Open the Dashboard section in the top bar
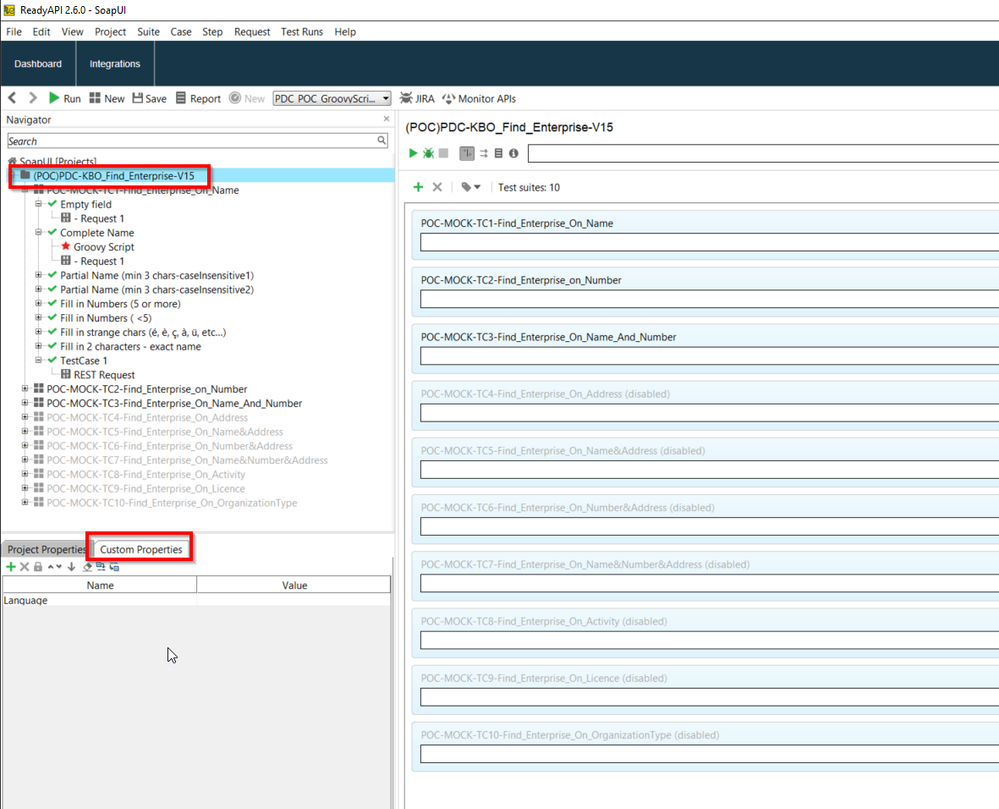 tap(38, 64)
